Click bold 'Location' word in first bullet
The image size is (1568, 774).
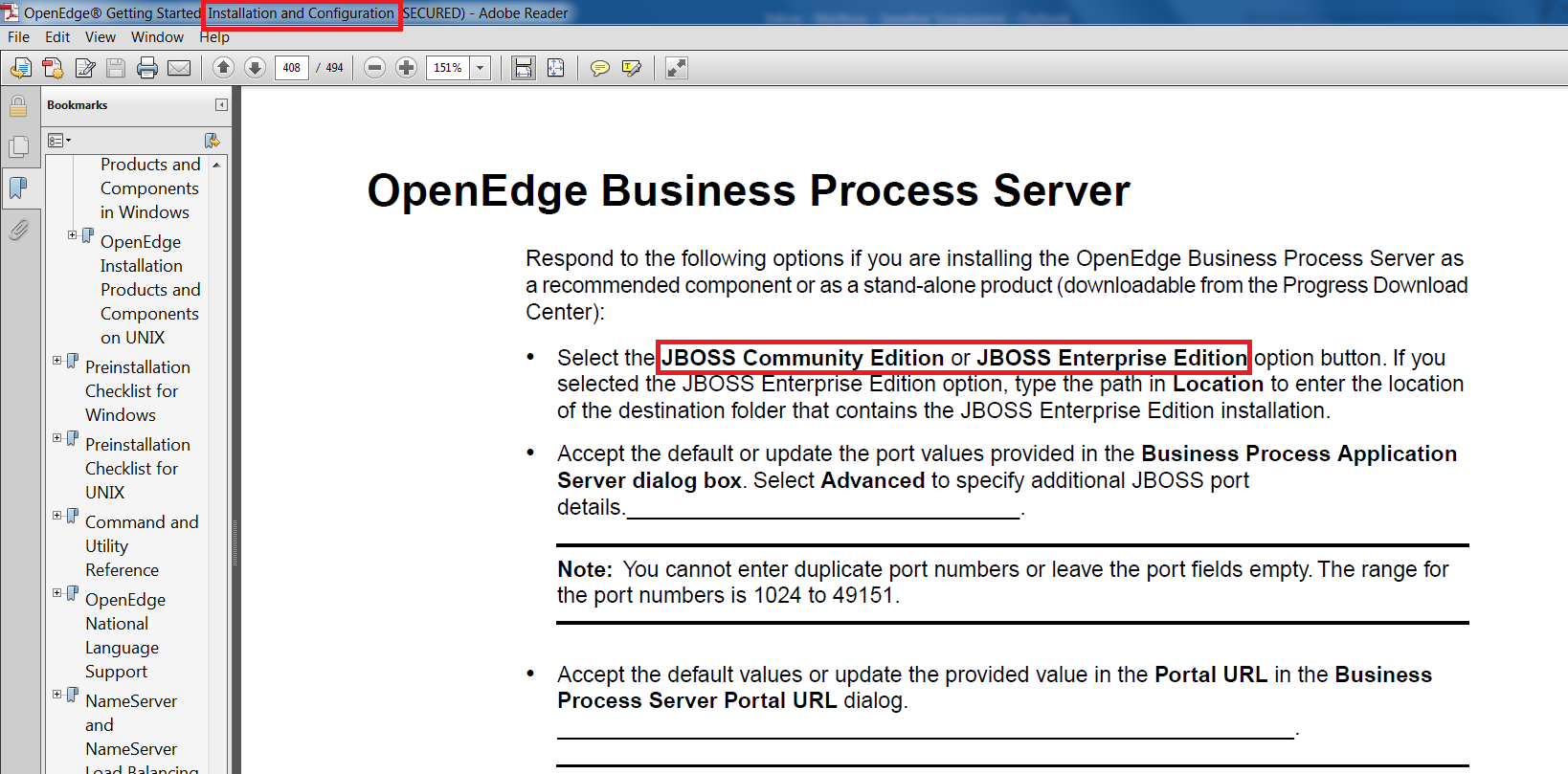[x=1219, y=384]
